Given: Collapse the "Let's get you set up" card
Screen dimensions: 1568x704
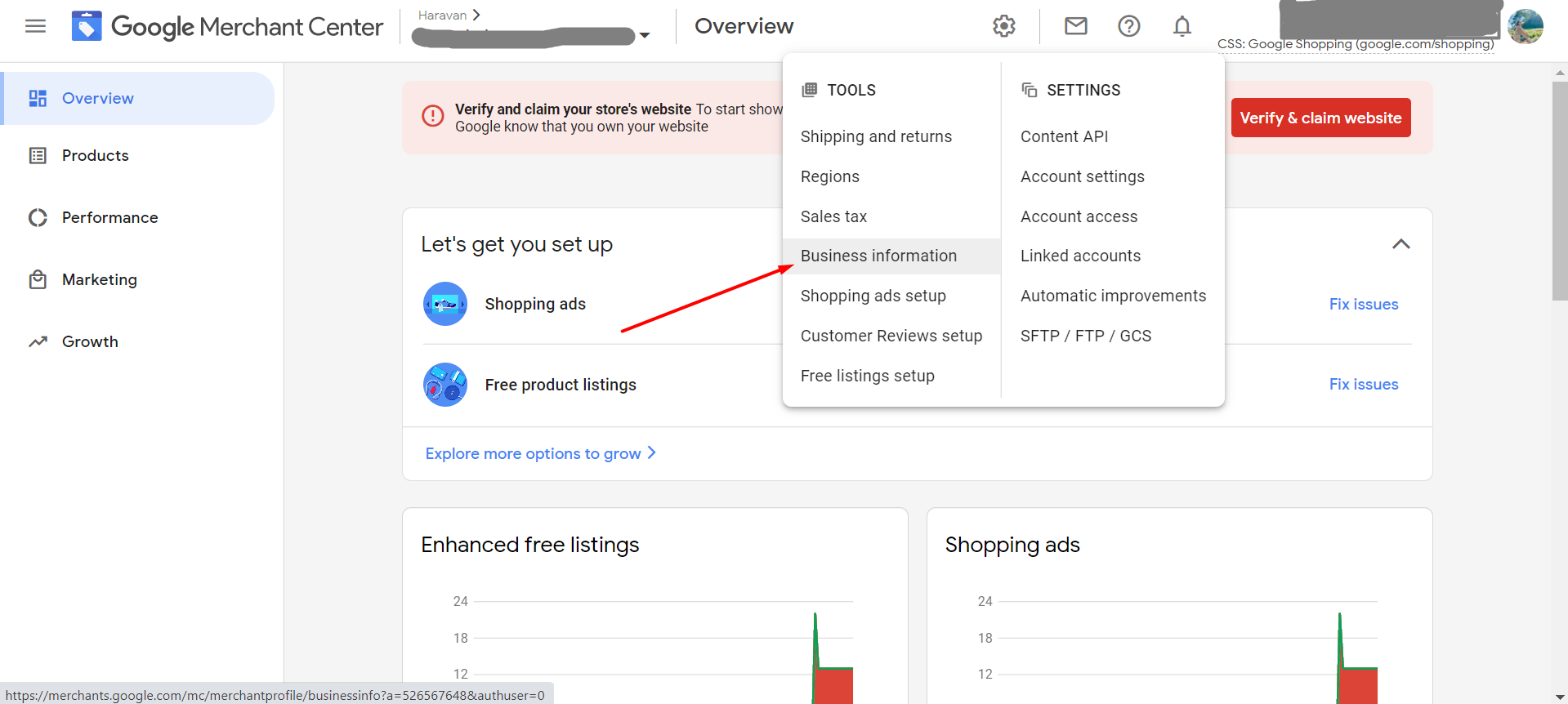Looking at the screenshot, I should [x=1400, y=244].
